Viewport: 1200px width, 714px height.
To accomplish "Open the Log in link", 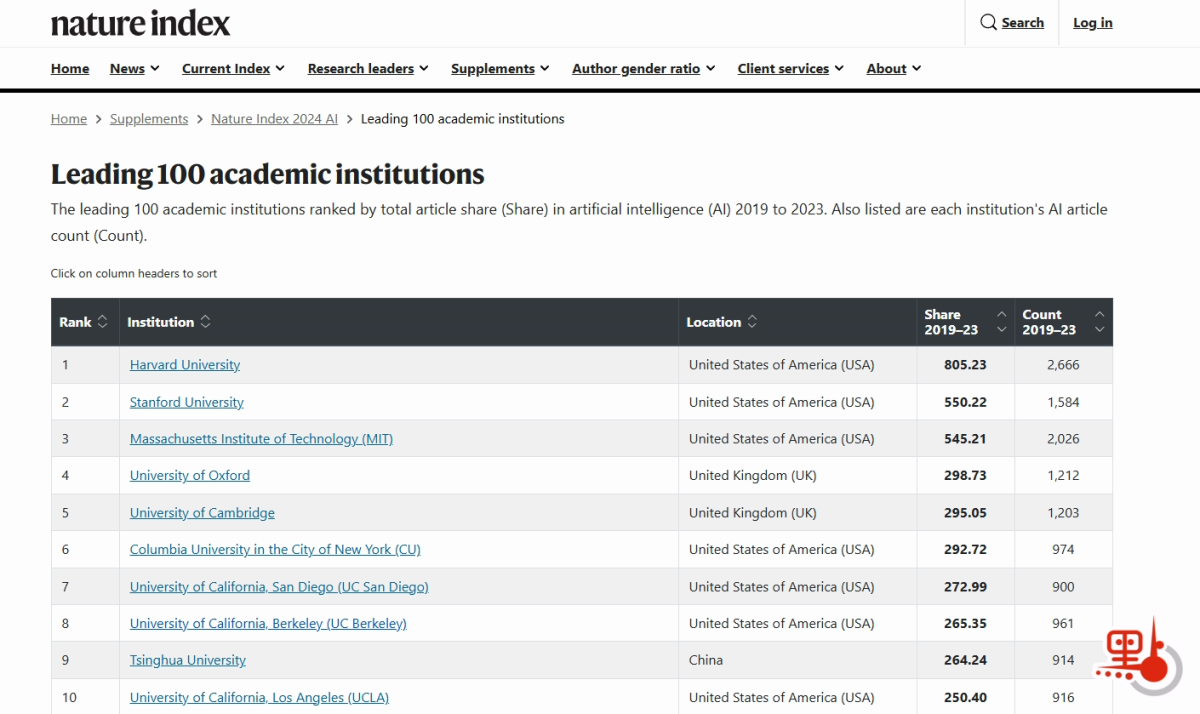I will (x=1092, y=23).
